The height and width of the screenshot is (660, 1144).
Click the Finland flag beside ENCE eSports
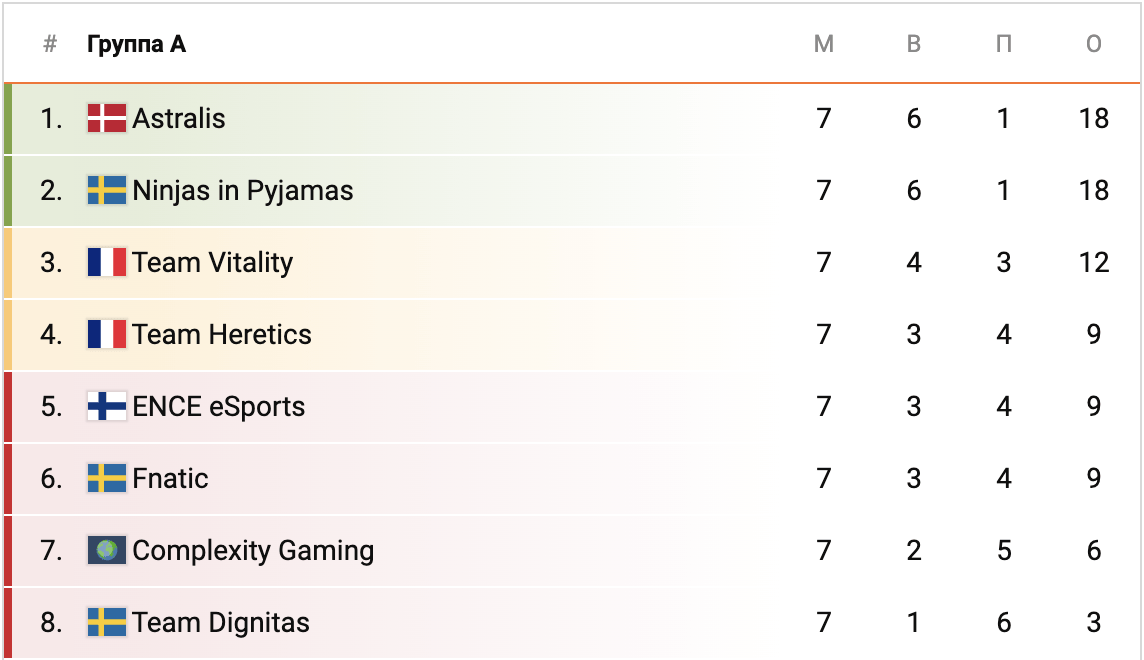coord(106,407)
